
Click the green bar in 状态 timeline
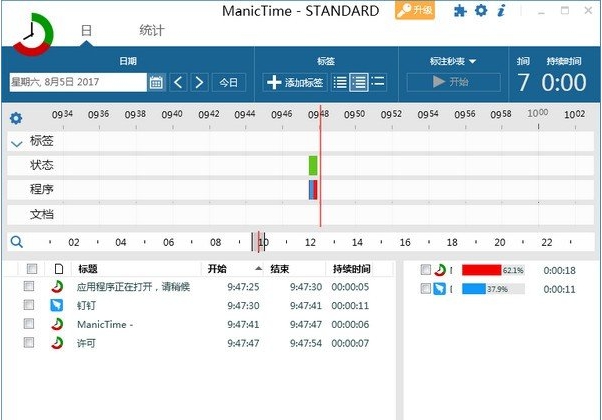click(x=313, y=165)
